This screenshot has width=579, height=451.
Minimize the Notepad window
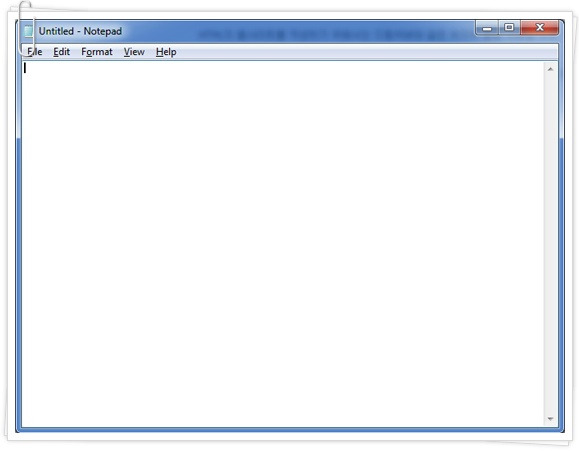coord(487,28)
